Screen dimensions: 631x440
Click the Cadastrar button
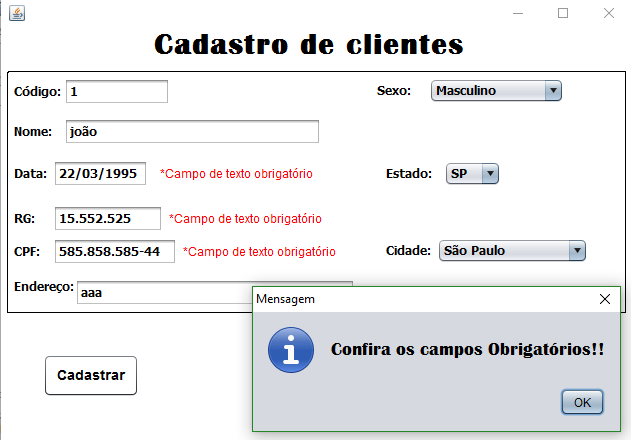click(x=91, y=375)
